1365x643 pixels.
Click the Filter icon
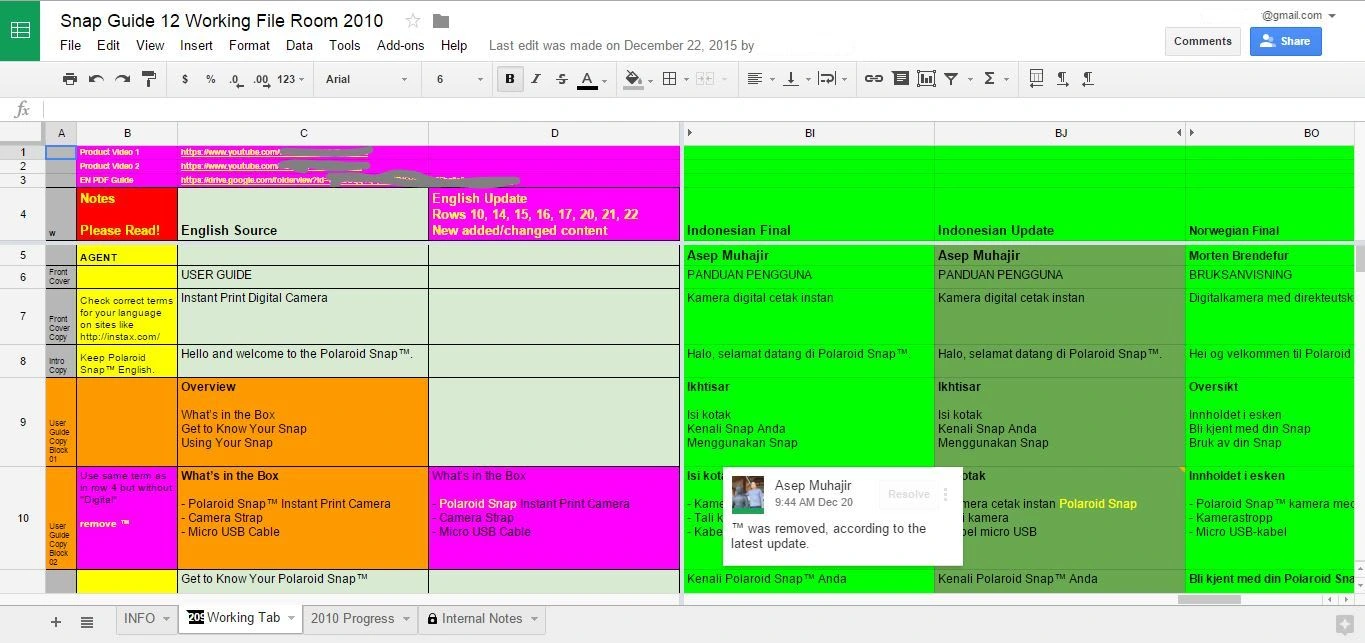pyautogui.click(x=952, y=79)
